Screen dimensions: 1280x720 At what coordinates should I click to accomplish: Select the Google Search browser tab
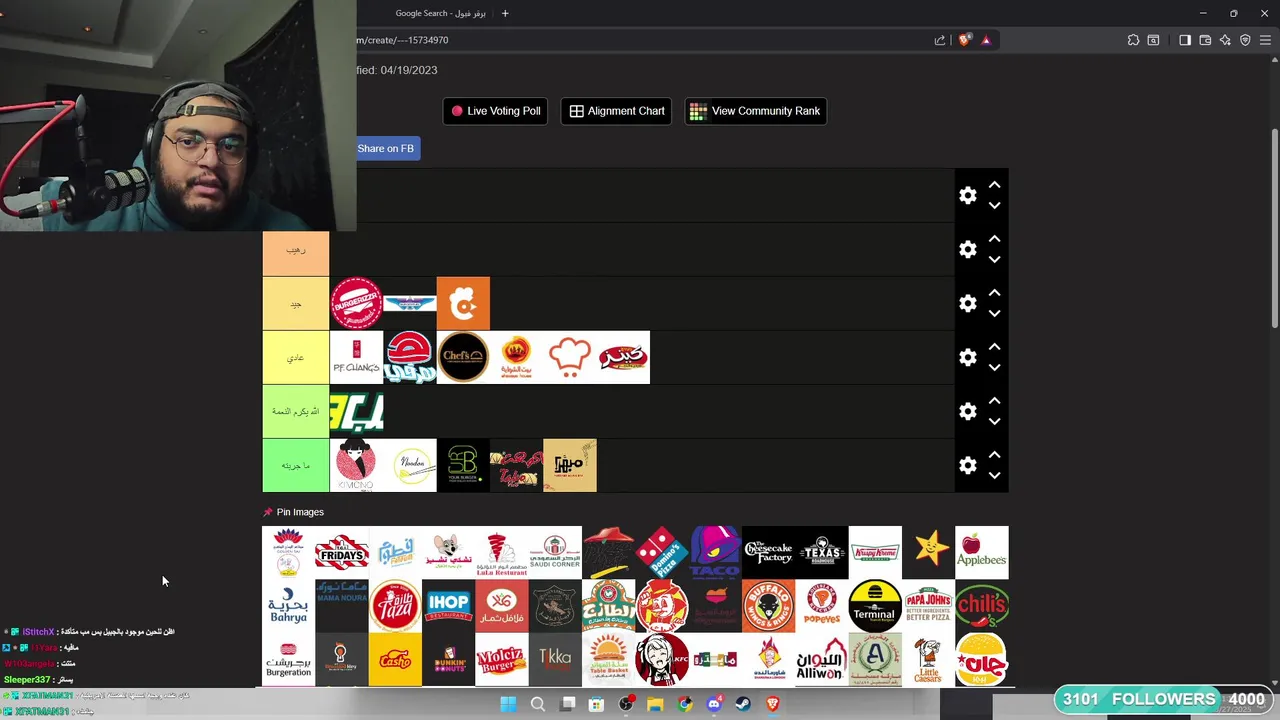click(440, 13)
